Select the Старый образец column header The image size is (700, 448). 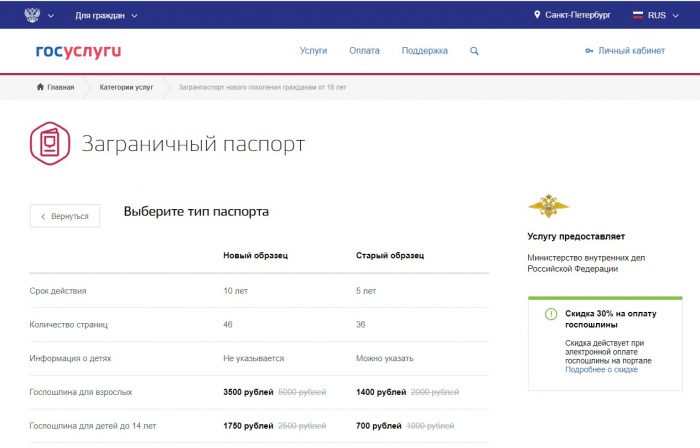click(x=390, y=255)
